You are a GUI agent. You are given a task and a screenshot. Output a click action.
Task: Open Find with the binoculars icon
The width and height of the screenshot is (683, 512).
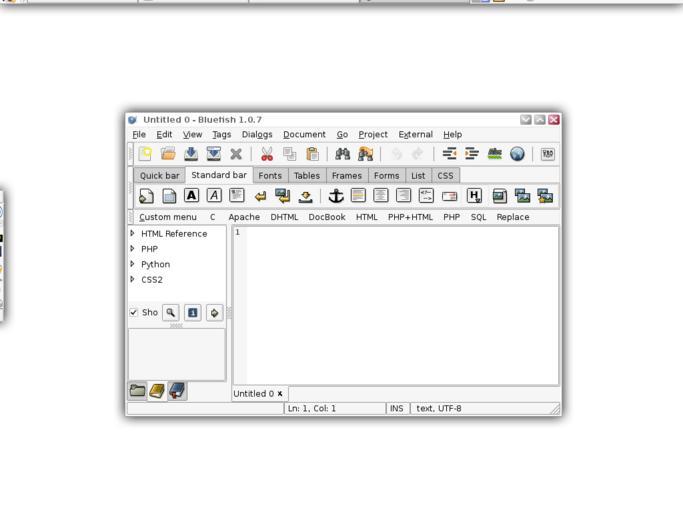pos(342,154)
